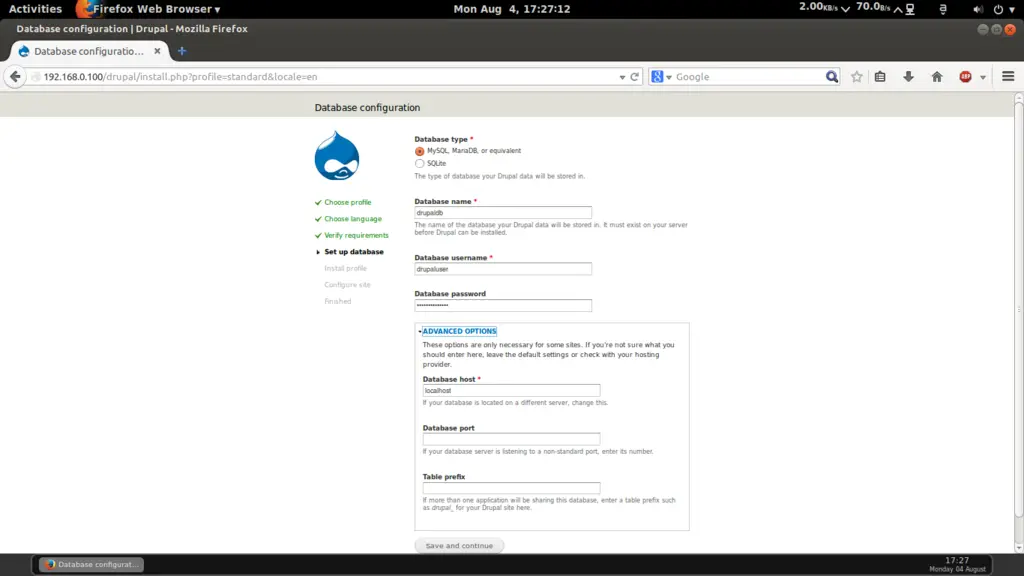The image size is (1024, 576).
Task: Reload the page with refresh icon
Action: click(x=634, y=76)
